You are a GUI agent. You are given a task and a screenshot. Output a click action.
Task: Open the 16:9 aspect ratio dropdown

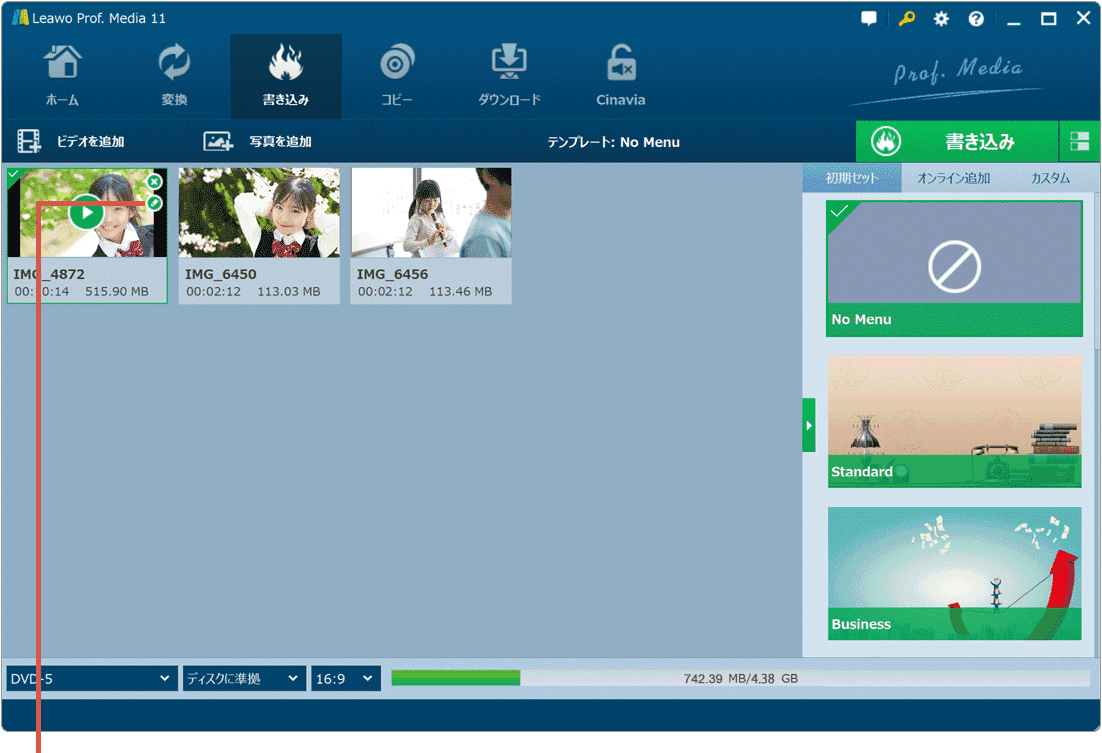(x=345, y=679)
